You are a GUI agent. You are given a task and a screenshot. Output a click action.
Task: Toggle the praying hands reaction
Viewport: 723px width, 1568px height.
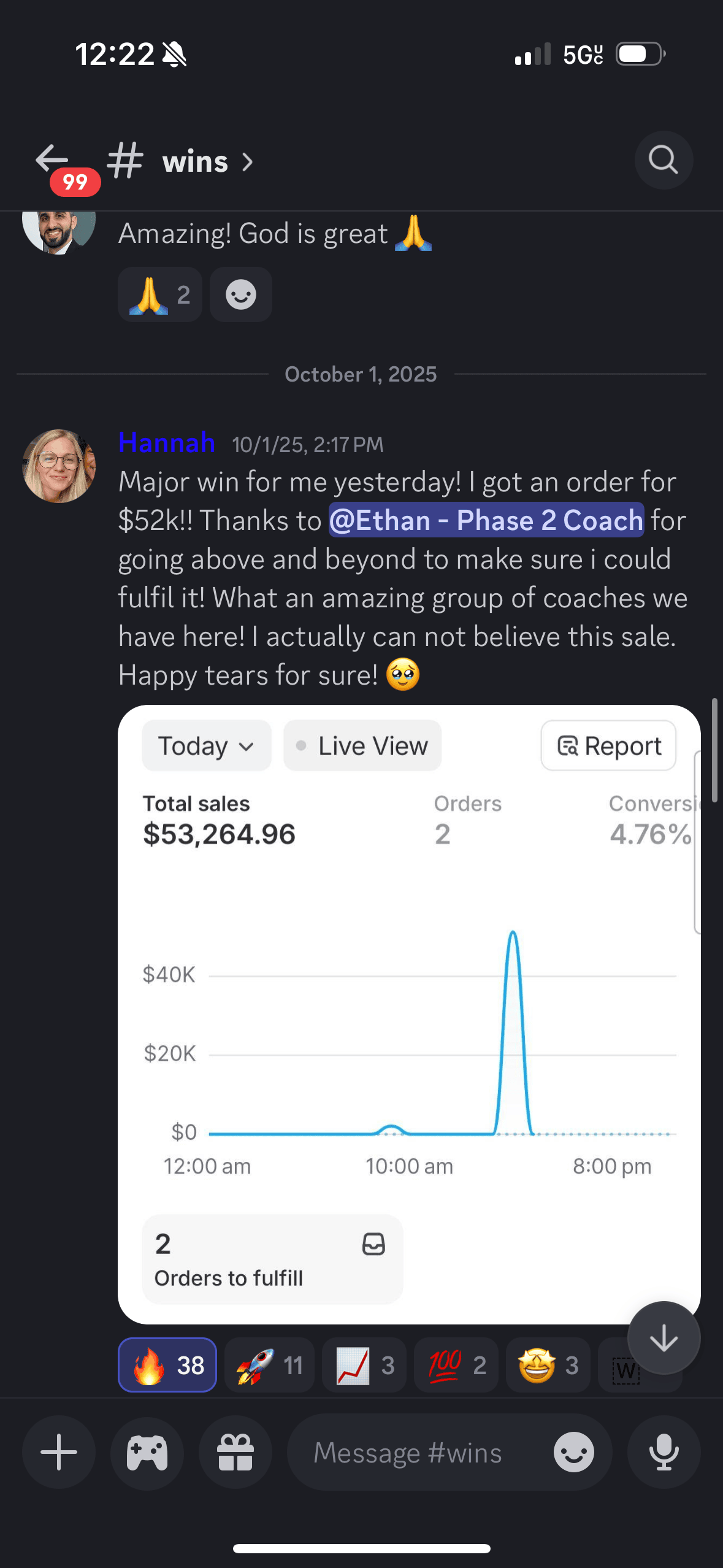point(159,295)
